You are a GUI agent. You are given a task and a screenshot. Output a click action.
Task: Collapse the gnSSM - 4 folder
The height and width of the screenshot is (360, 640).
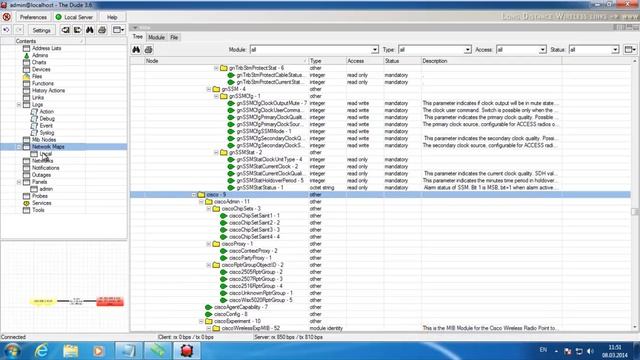coord(209,89)
